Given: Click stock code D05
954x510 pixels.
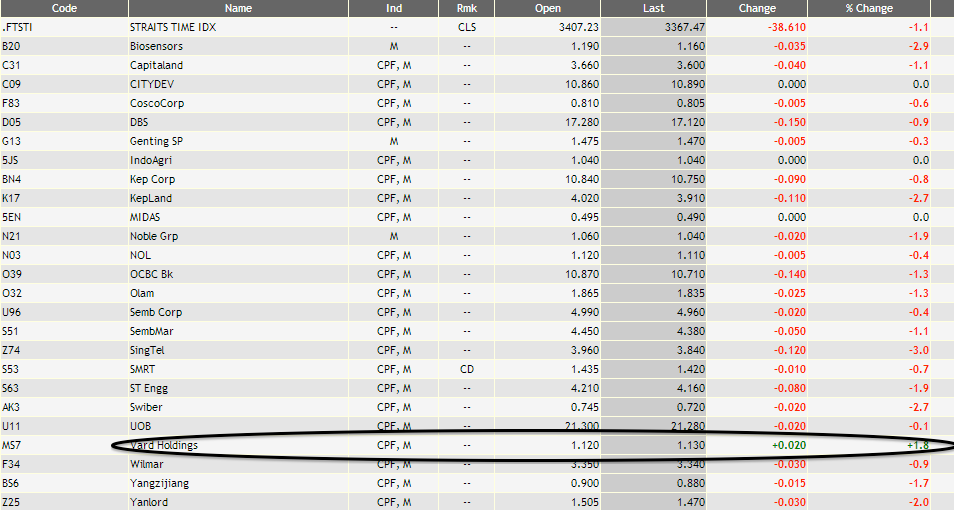Looking at the screenshot, I should (x=11, y=122).
